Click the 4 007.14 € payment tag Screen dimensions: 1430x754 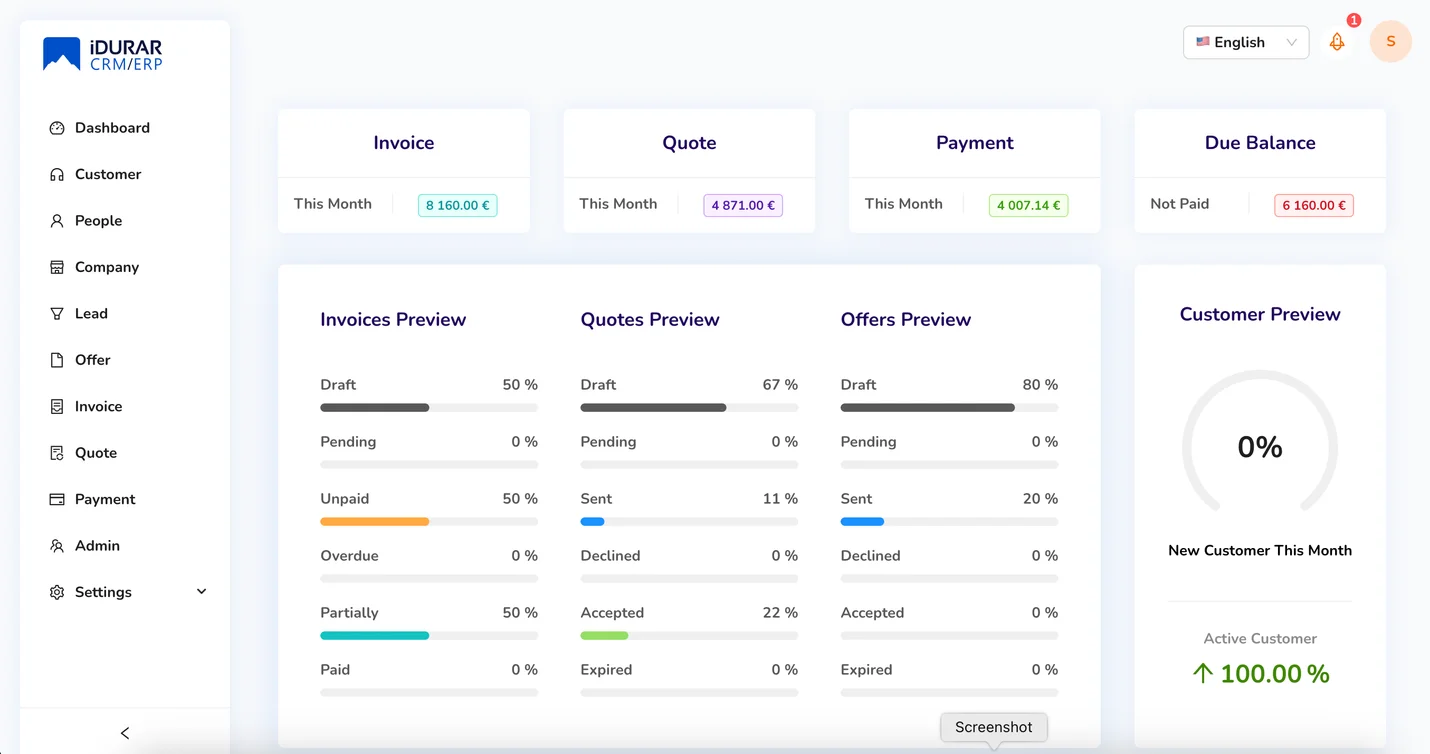coord(1029,205)
